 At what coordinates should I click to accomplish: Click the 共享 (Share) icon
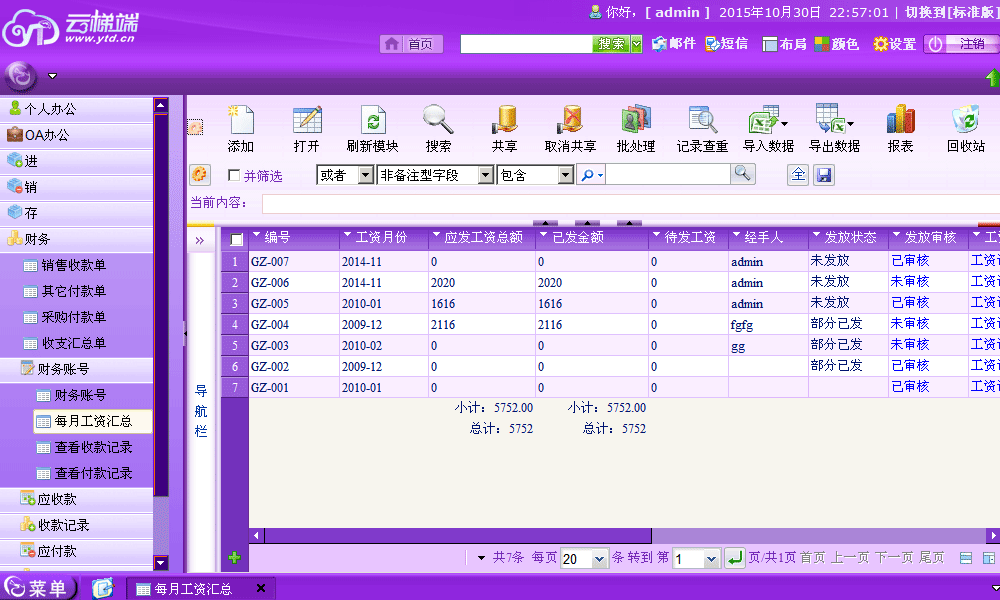[x=504, y=120]
